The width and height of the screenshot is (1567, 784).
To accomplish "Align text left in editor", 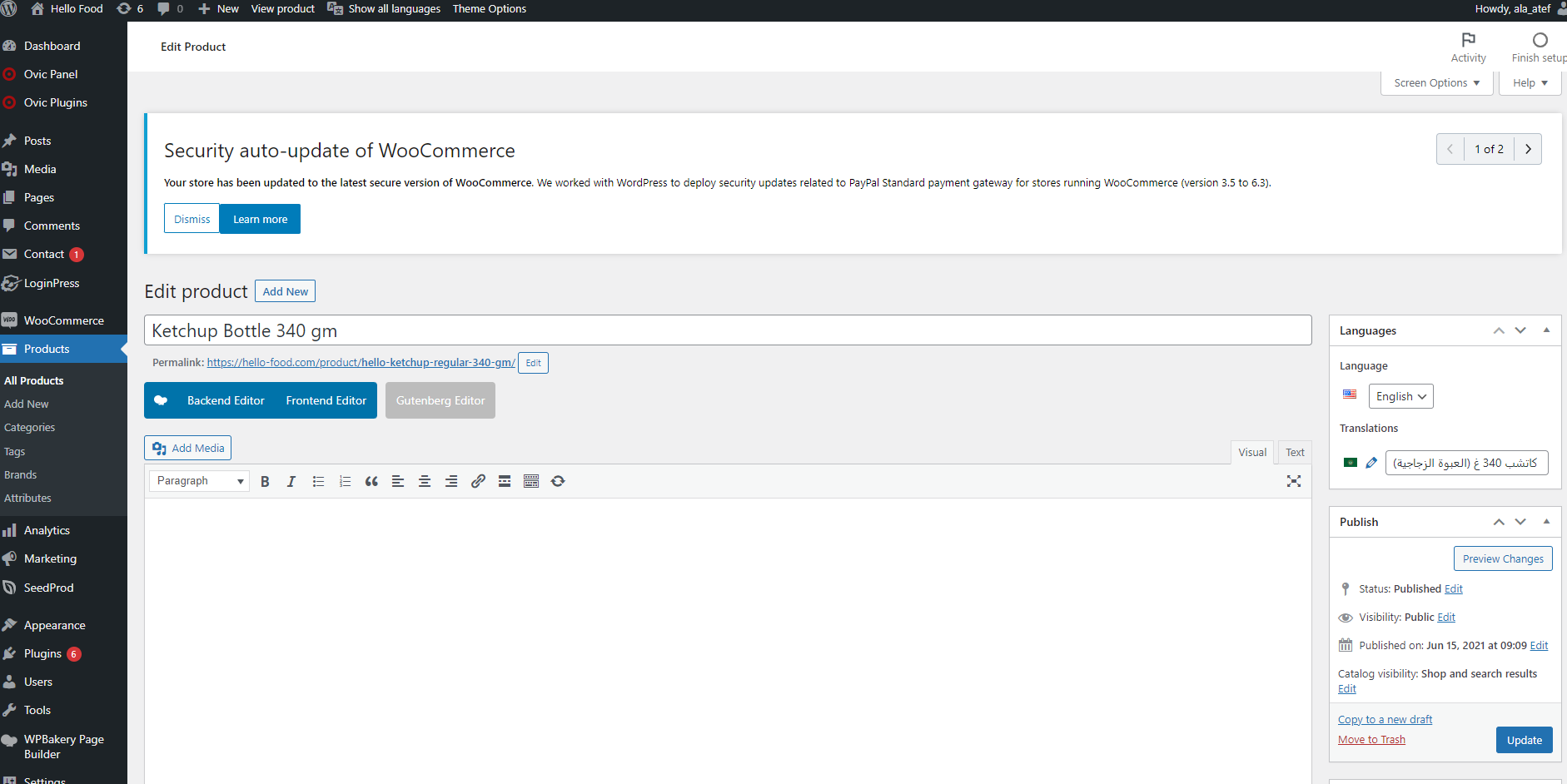I will point(398,481).
